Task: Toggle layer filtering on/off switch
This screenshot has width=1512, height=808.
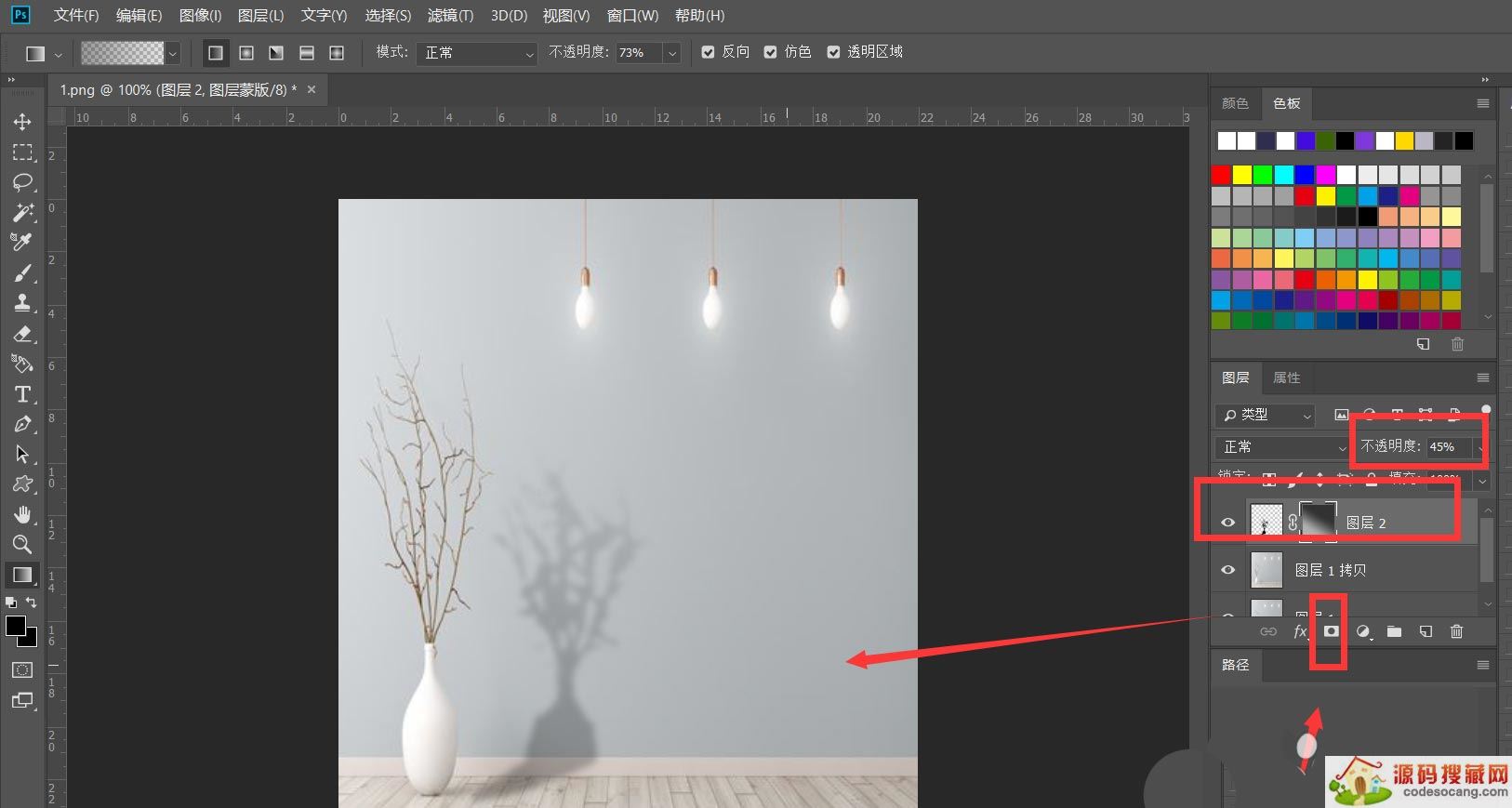Action: (x=1486, y=410)
